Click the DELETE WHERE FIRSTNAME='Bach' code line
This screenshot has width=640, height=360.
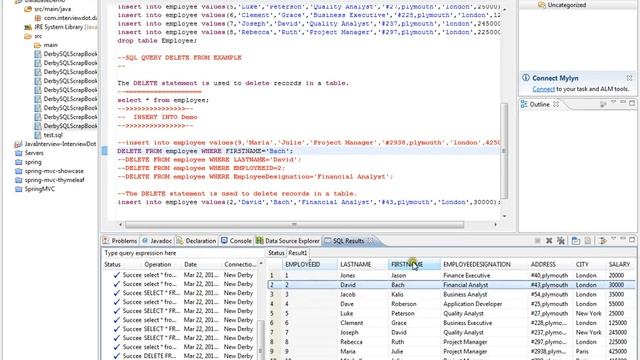205,151
